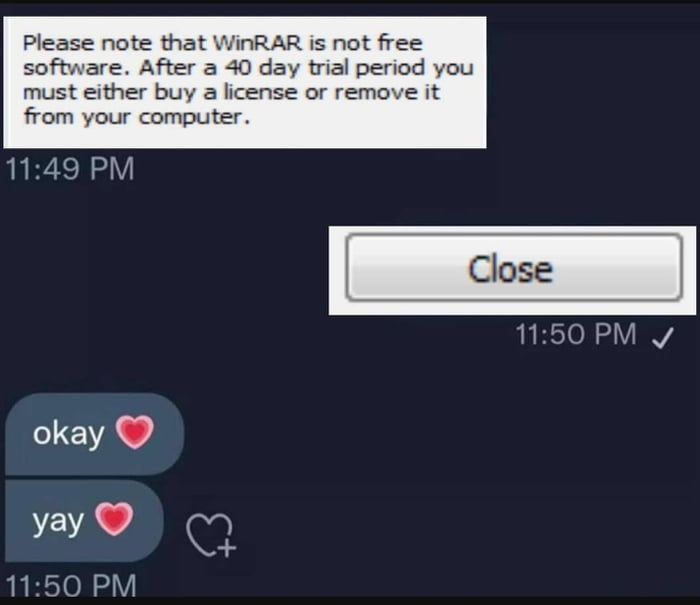This screenshot has height=605, width=700.
Task: Click the delivered checkmark beside 11:50 PM
Action: coord(662,337)
